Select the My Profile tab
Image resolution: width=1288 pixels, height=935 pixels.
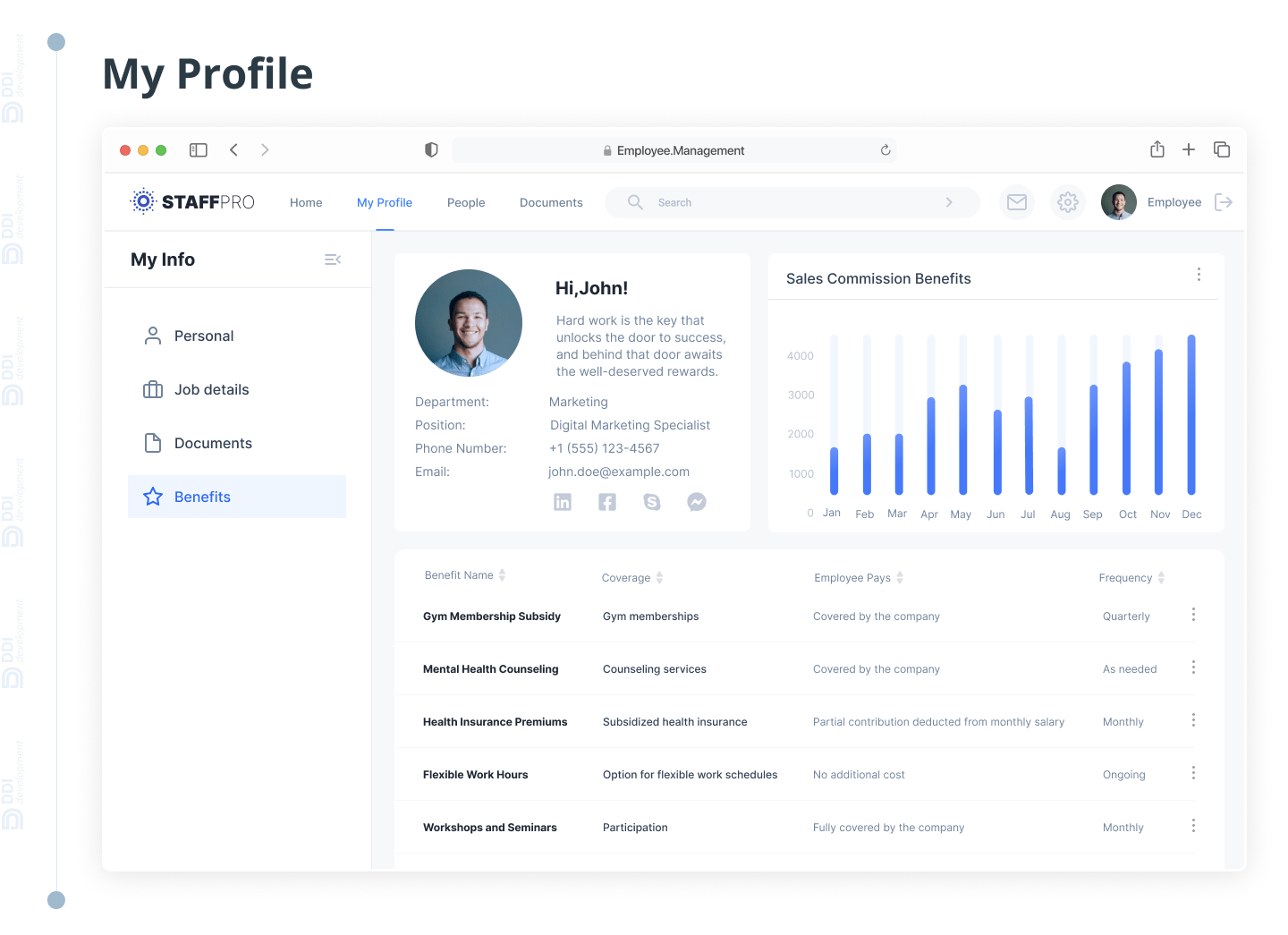tap(385, 203)
